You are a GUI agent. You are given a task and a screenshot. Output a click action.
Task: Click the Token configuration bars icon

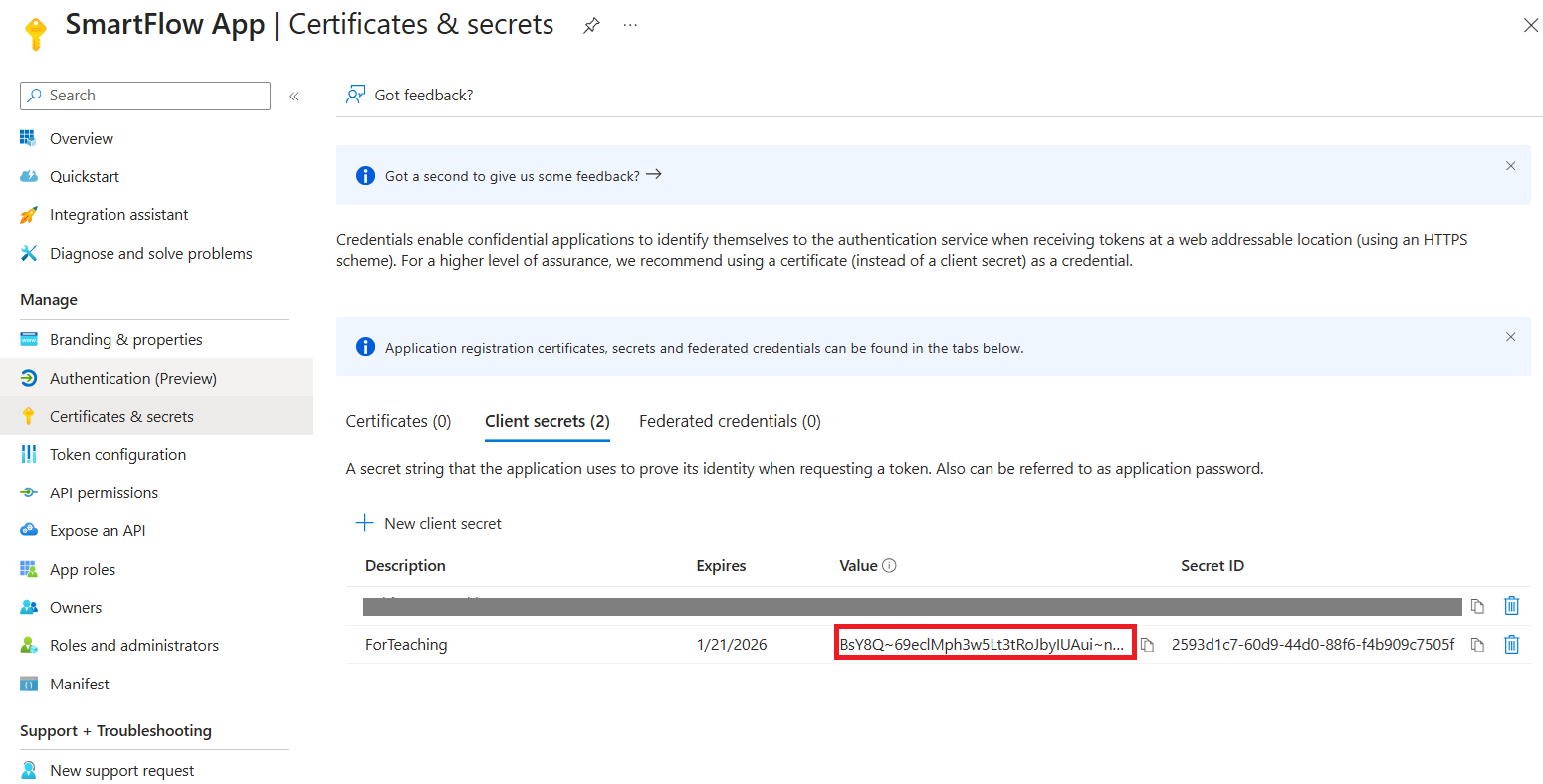tap(29, 454)
